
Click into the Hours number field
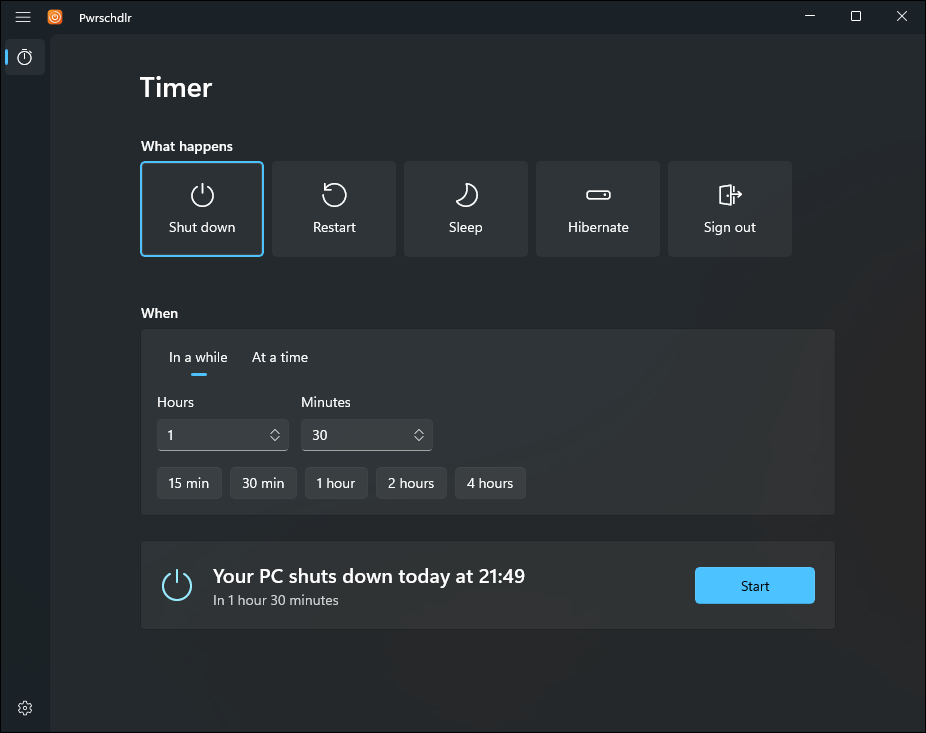223,435
